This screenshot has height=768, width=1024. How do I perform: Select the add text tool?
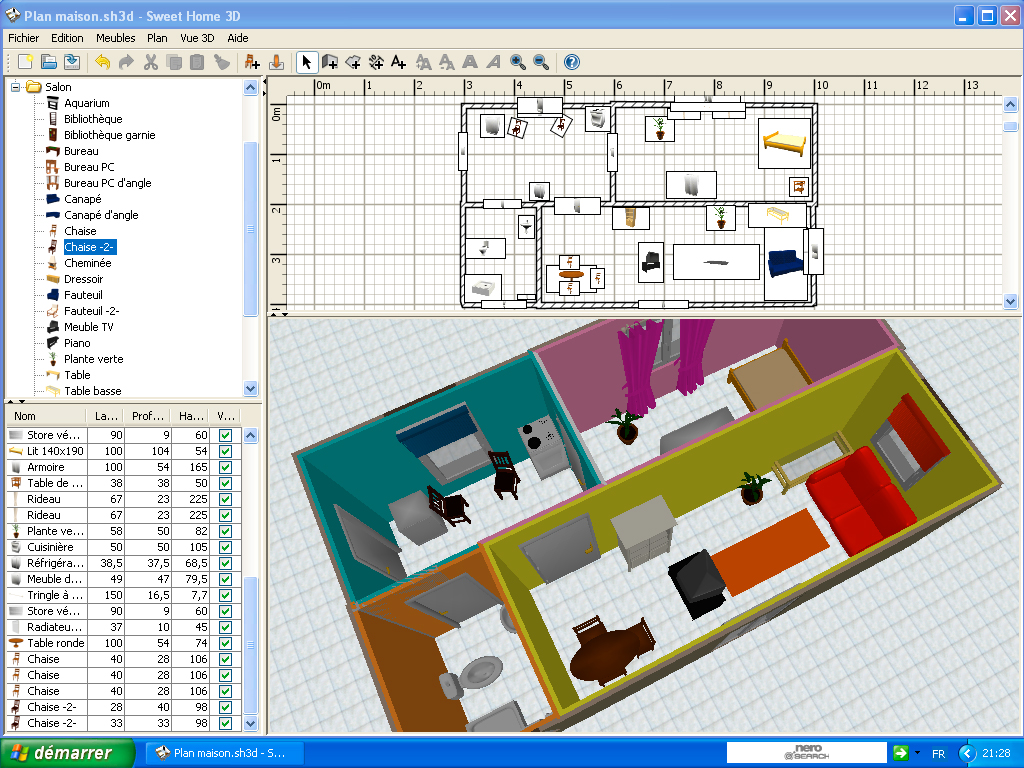pos(398,62)
